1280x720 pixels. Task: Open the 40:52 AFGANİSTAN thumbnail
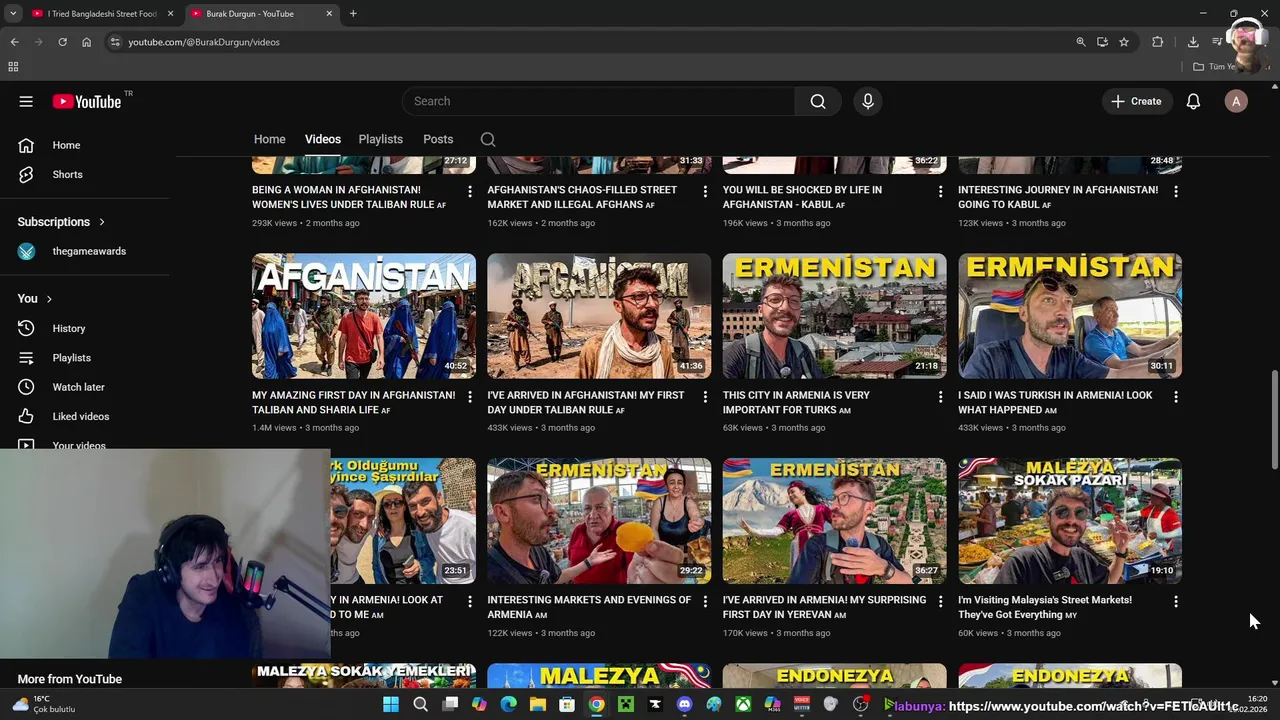tap(364, 316)
